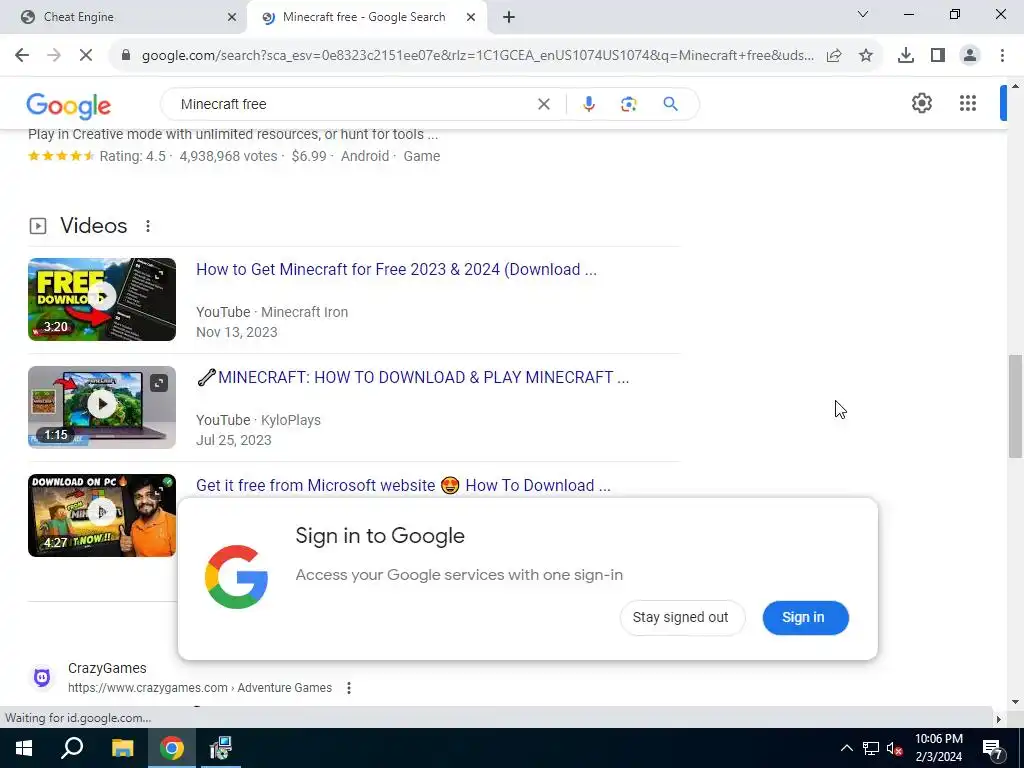Clear the search box with X icon
Image resolution: width=1024 pixels, height=768 pixels.
pos(543,104)
